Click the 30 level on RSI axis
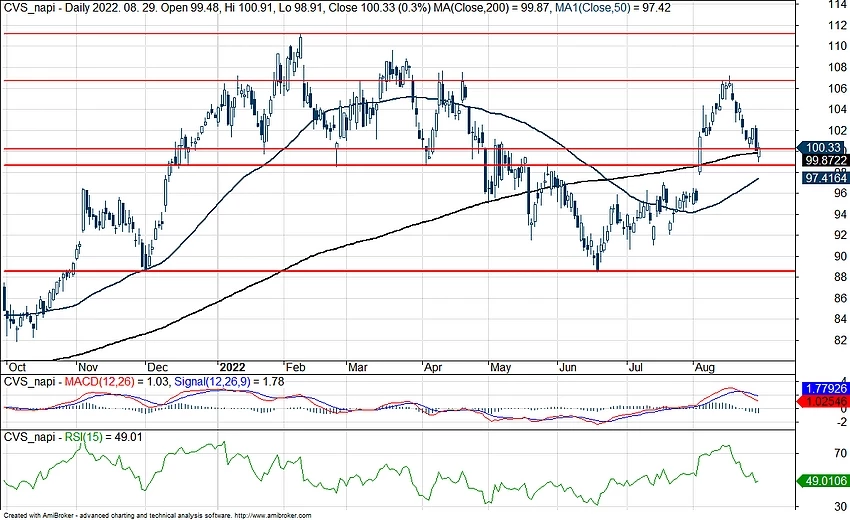The width and height of the screenshot is (850, 520). (840, 506)
